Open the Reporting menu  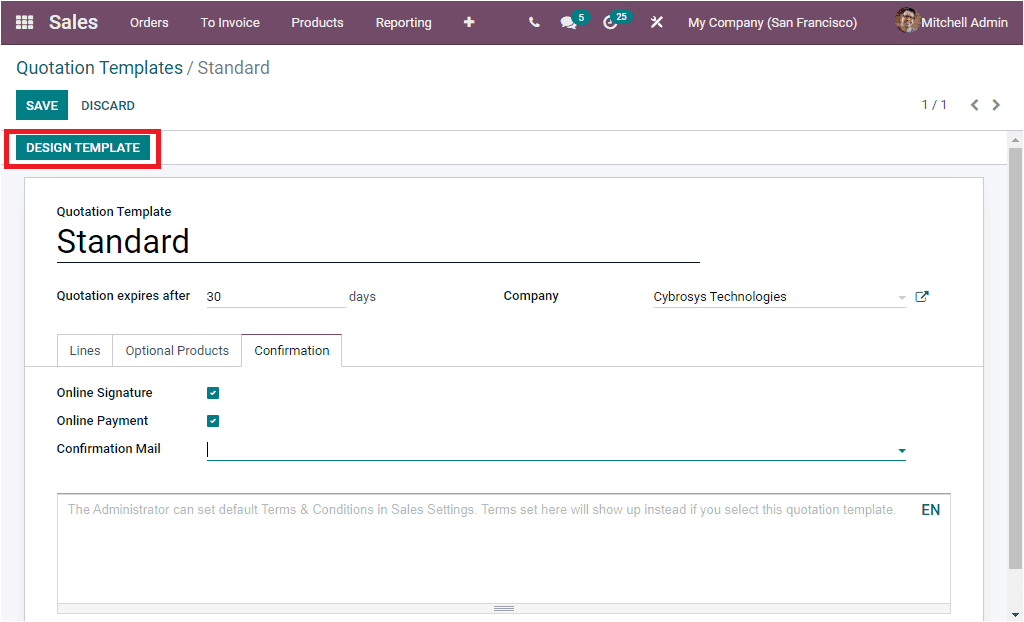tap(403, 22)
